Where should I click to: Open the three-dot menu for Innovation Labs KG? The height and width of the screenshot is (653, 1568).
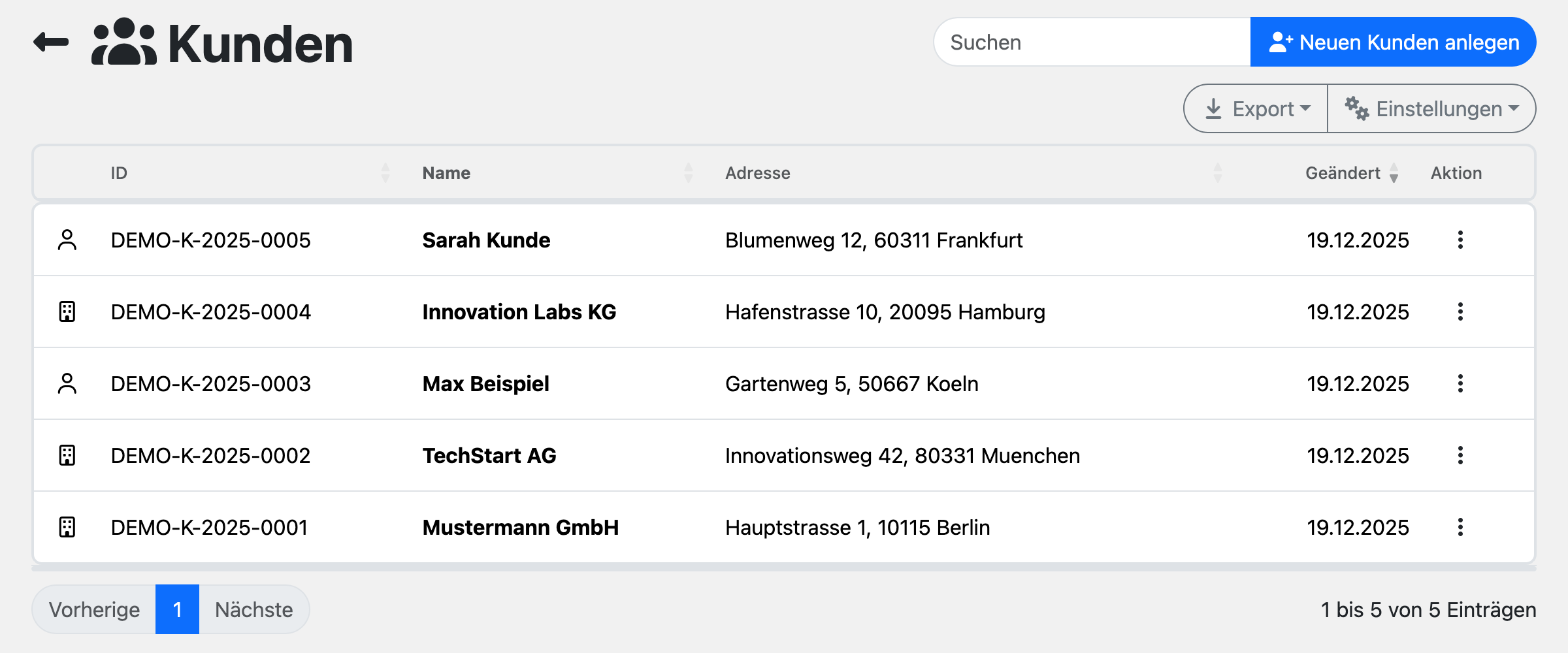click(x=1460, y=312)
